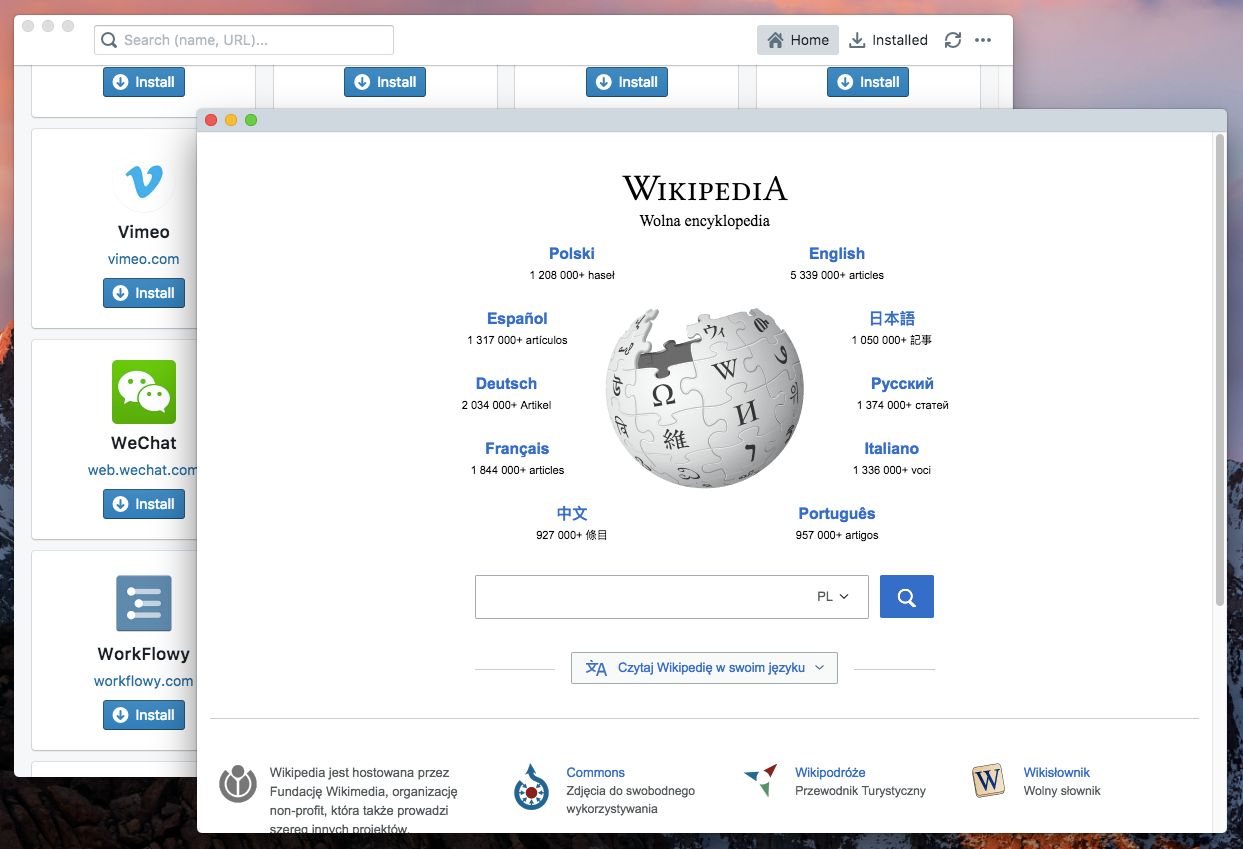
Task: Click the first Install button in the top row
Action: click(144, 82)
